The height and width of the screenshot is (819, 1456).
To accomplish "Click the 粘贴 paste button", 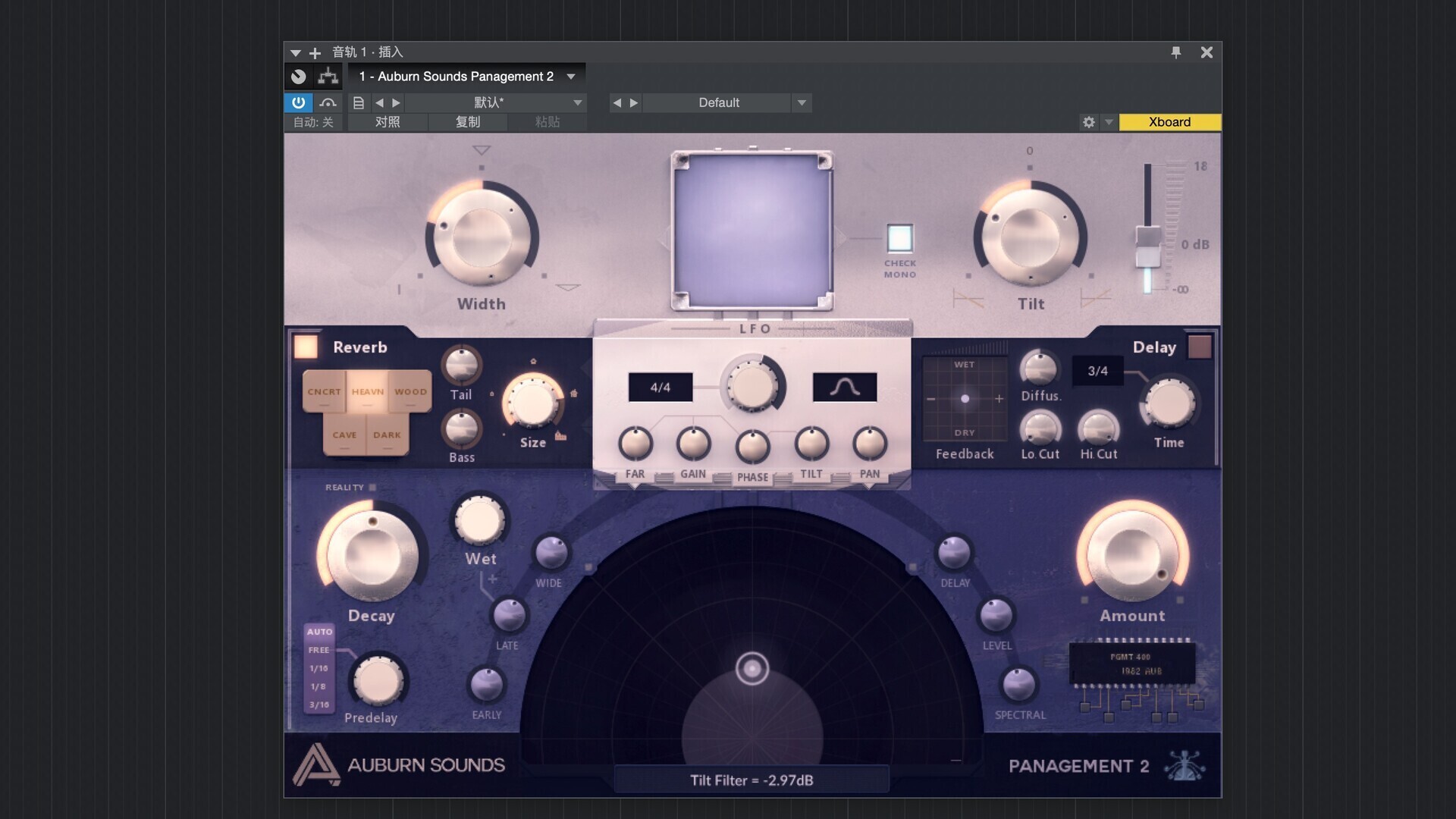I will 547,122.
